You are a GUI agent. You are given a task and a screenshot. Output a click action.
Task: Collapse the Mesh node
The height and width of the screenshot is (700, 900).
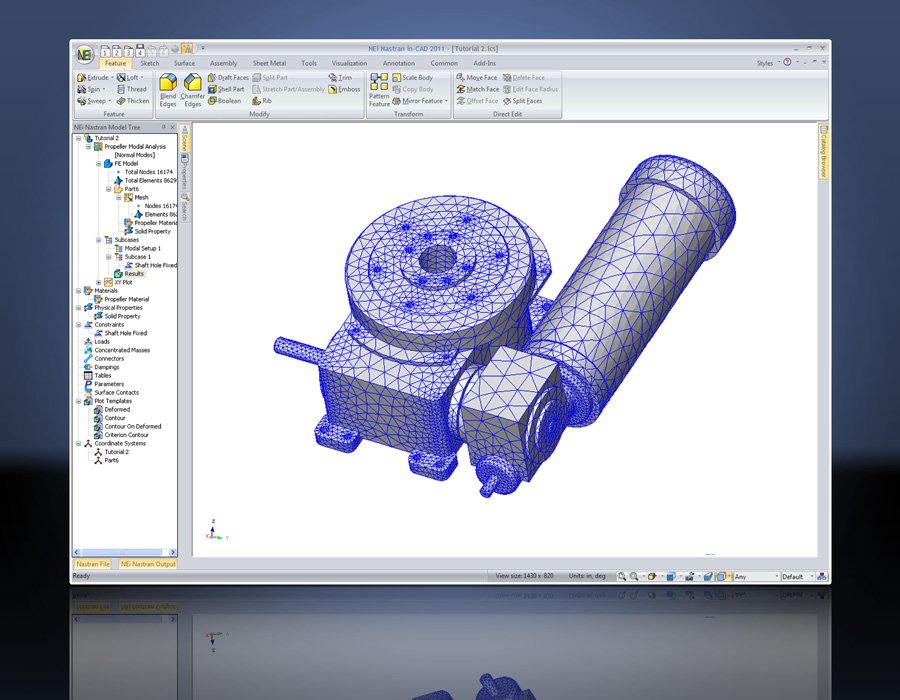pyautogui.click(x=119, y=197)
